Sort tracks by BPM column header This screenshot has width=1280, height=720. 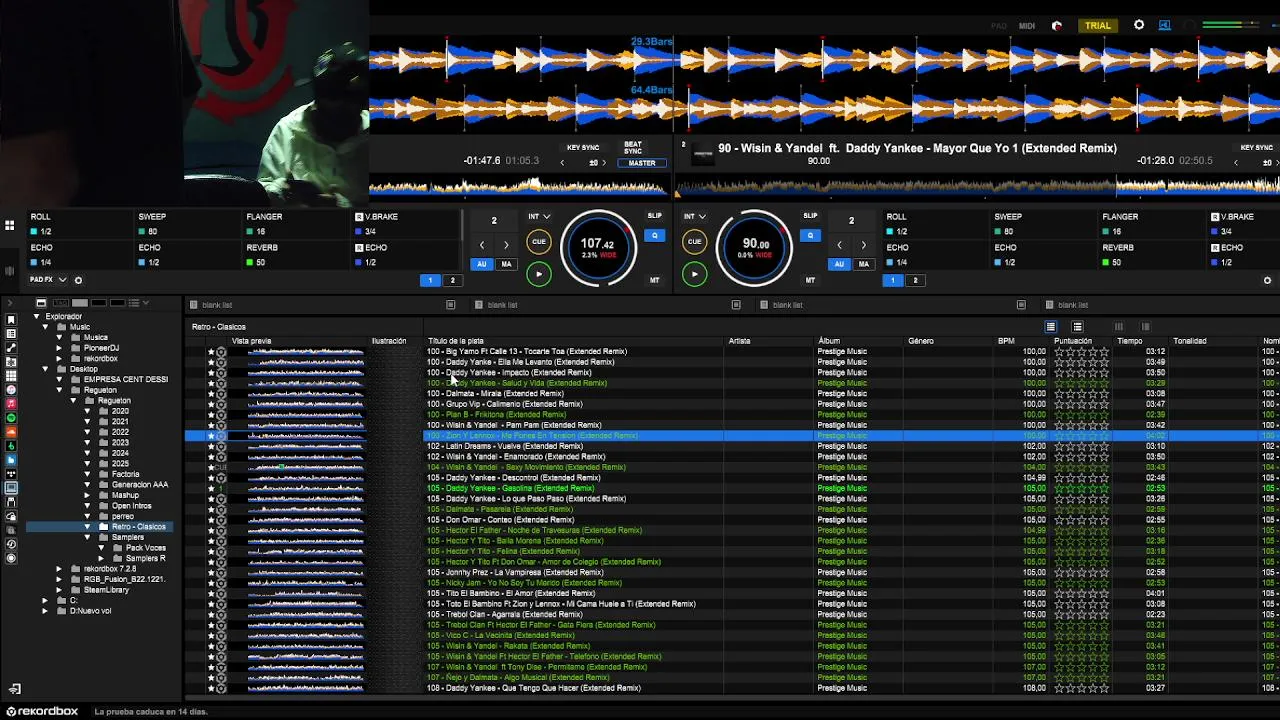(1006, 341)
